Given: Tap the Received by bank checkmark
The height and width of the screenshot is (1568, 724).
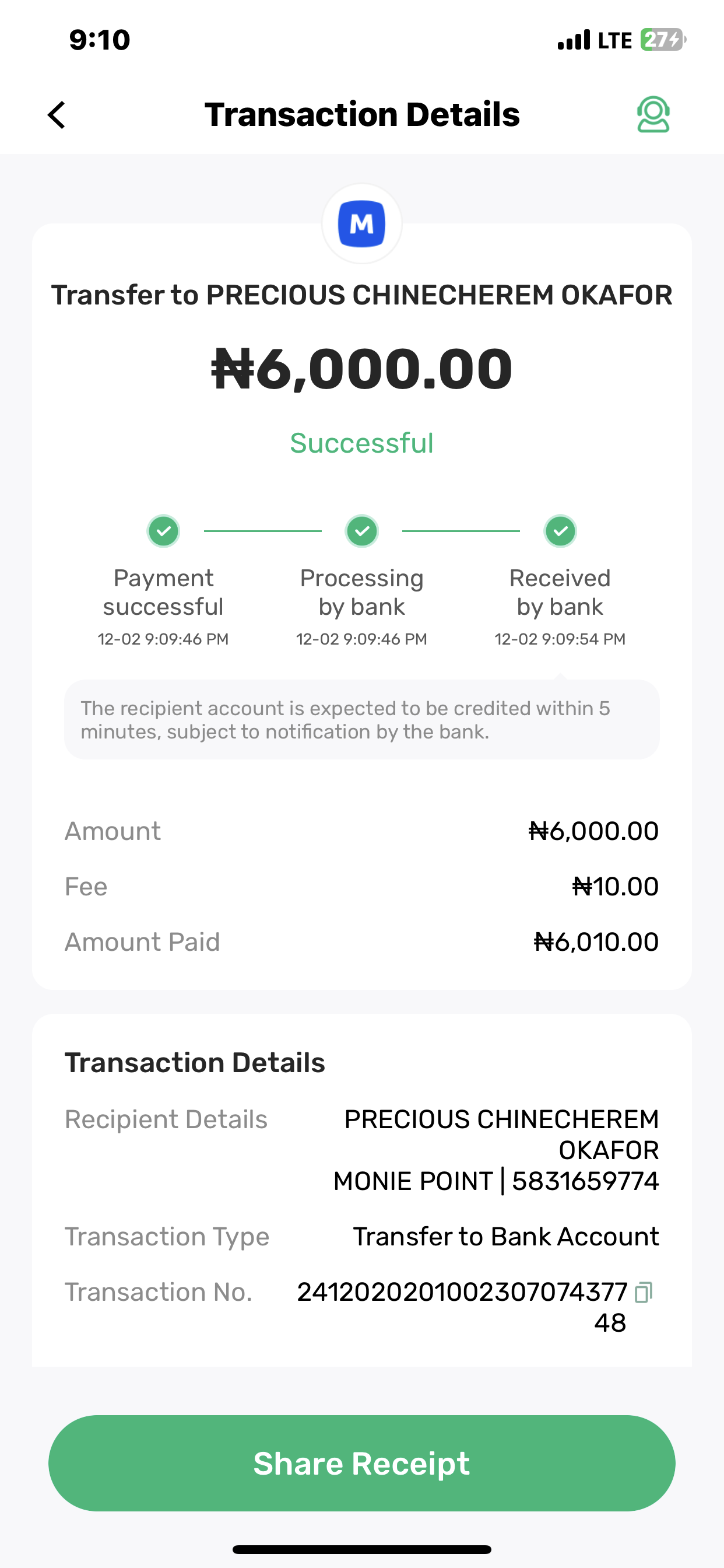Looking at the screenshot, I should [x=560, y=531].
